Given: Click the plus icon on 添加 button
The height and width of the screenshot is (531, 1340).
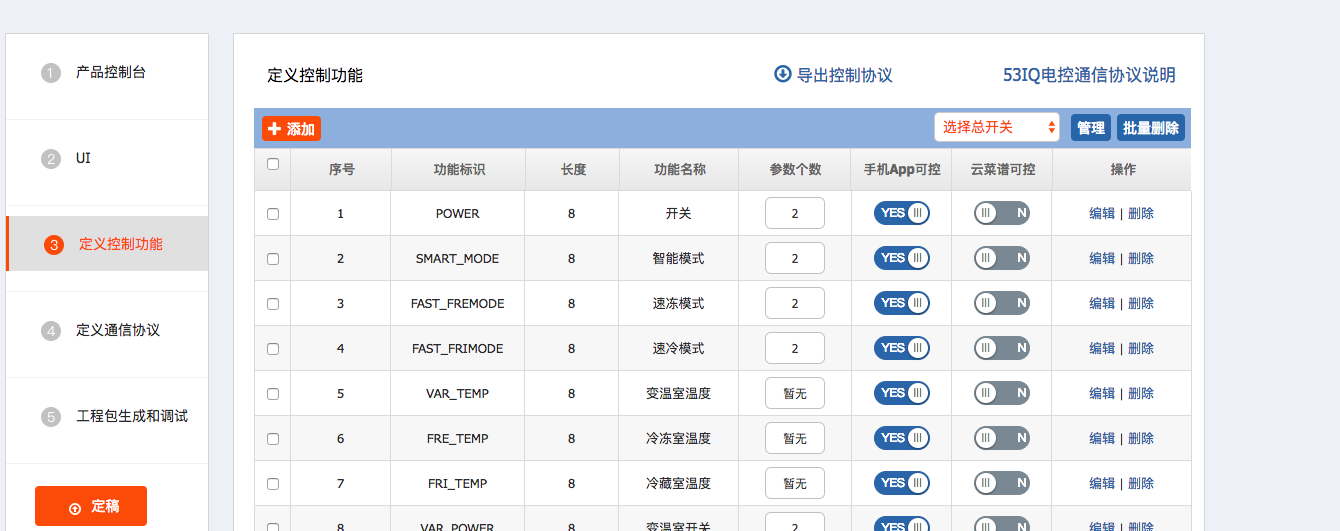Looking at the screenshot, I should pos(275,129).
